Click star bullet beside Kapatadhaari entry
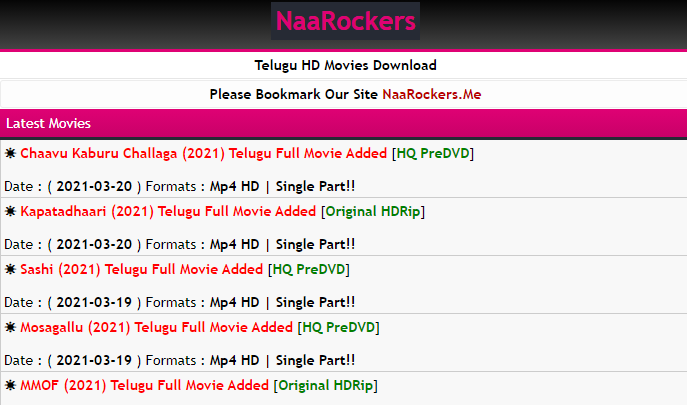Viewport: 687px width, 405px height. [x=11, y=211]
